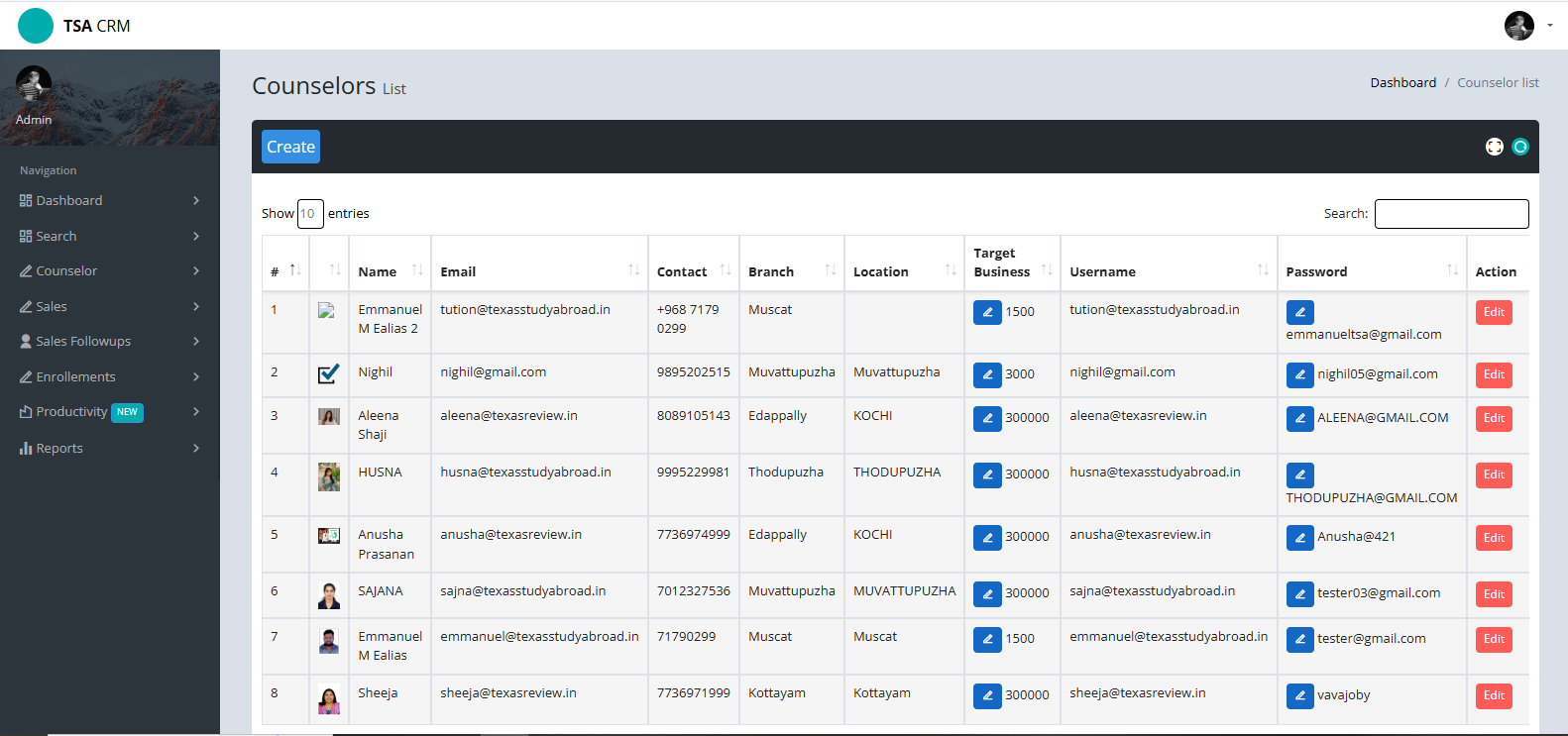Click the checkmark image in Nighil's row
Screen dimensions: 1568x736
click(329, 373)
